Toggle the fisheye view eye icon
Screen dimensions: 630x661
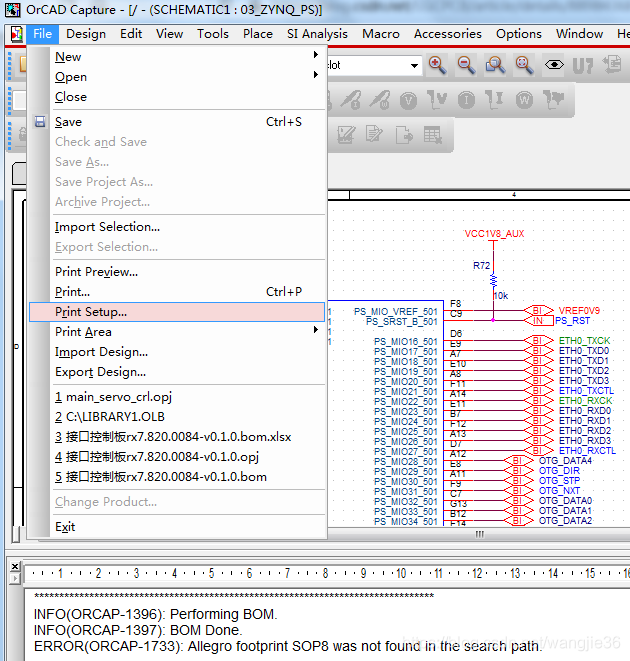pos(554,65)
